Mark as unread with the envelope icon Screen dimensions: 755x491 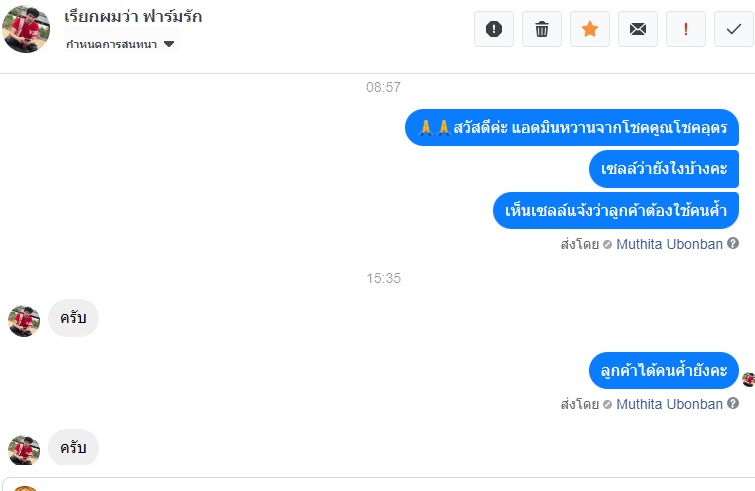point(638,29)
